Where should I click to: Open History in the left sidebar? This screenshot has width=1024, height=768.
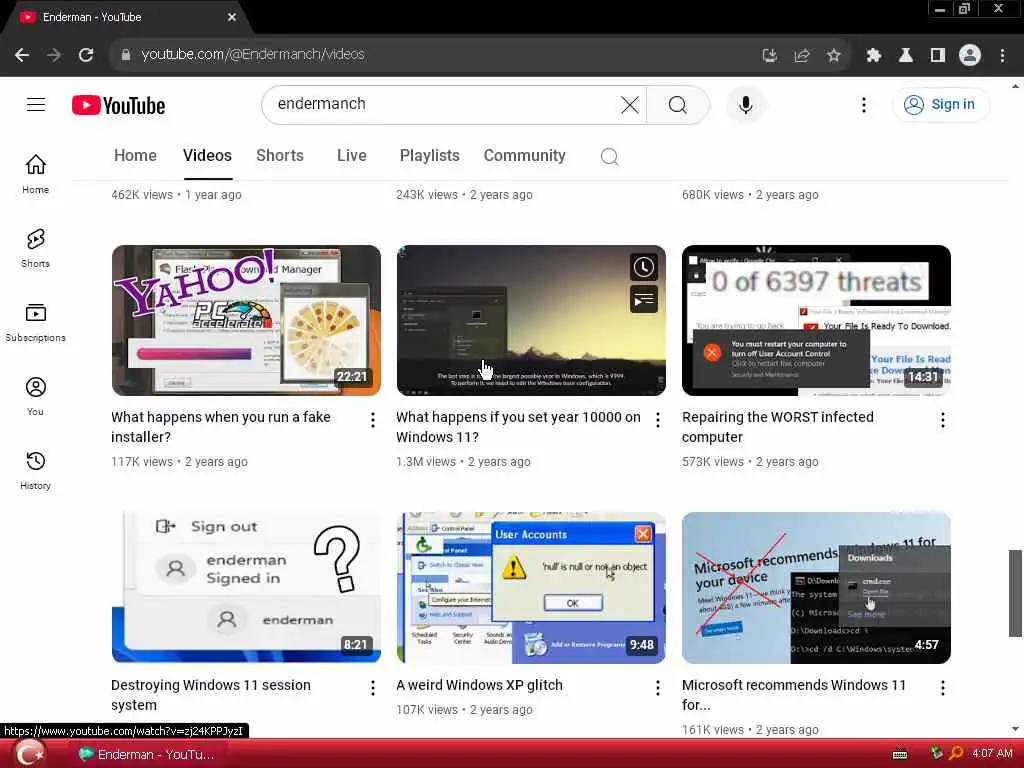[x=35, y=470]
